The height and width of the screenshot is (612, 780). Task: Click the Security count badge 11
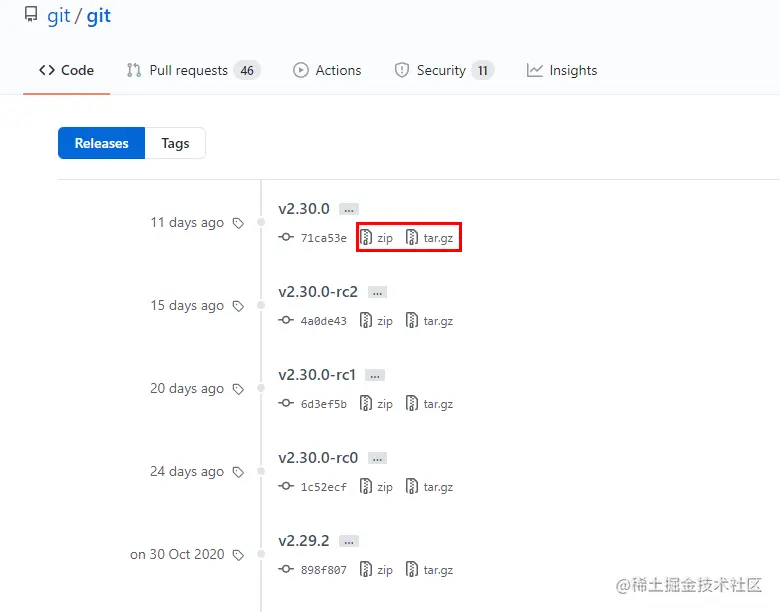point(483,70)
